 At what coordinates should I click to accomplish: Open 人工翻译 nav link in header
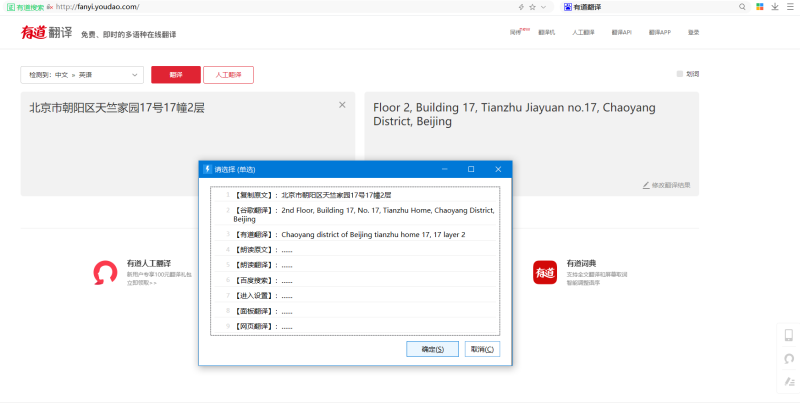[583, 33]
